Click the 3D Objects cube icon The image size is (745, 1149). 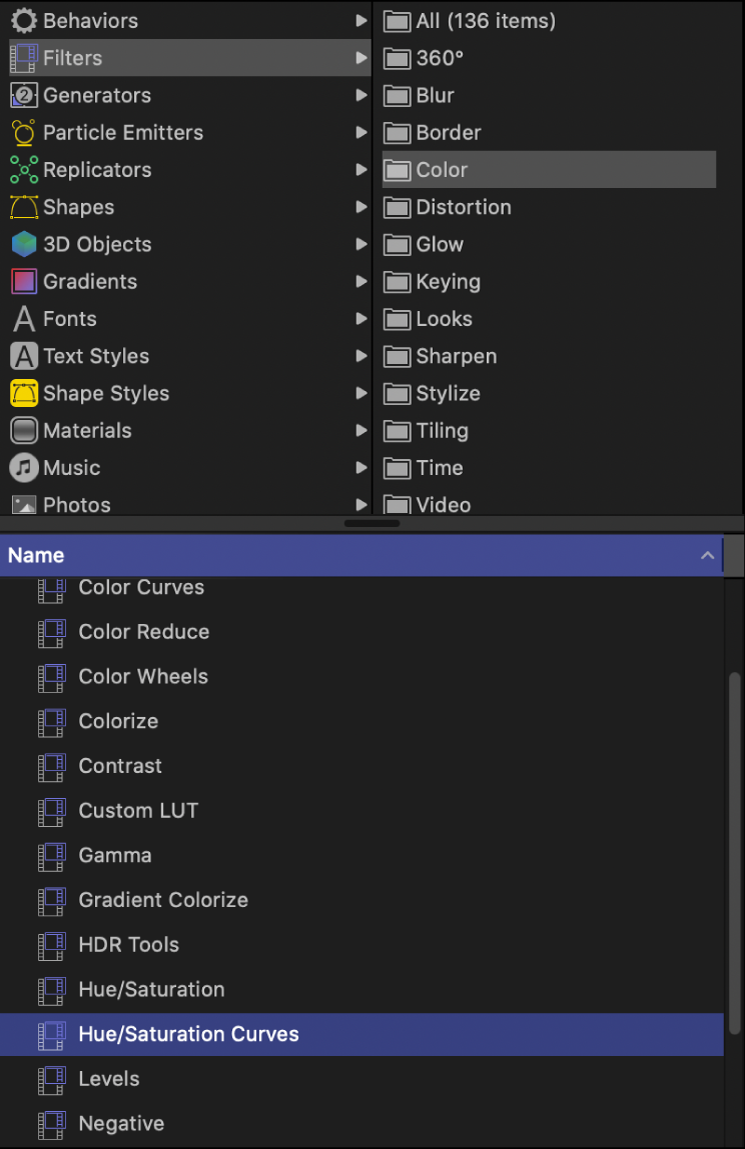tap(24, 245)
